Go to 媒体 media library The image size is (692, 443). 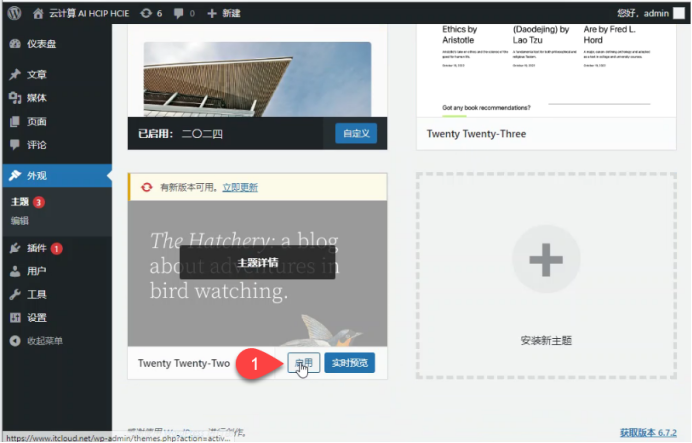coord(36,97)
